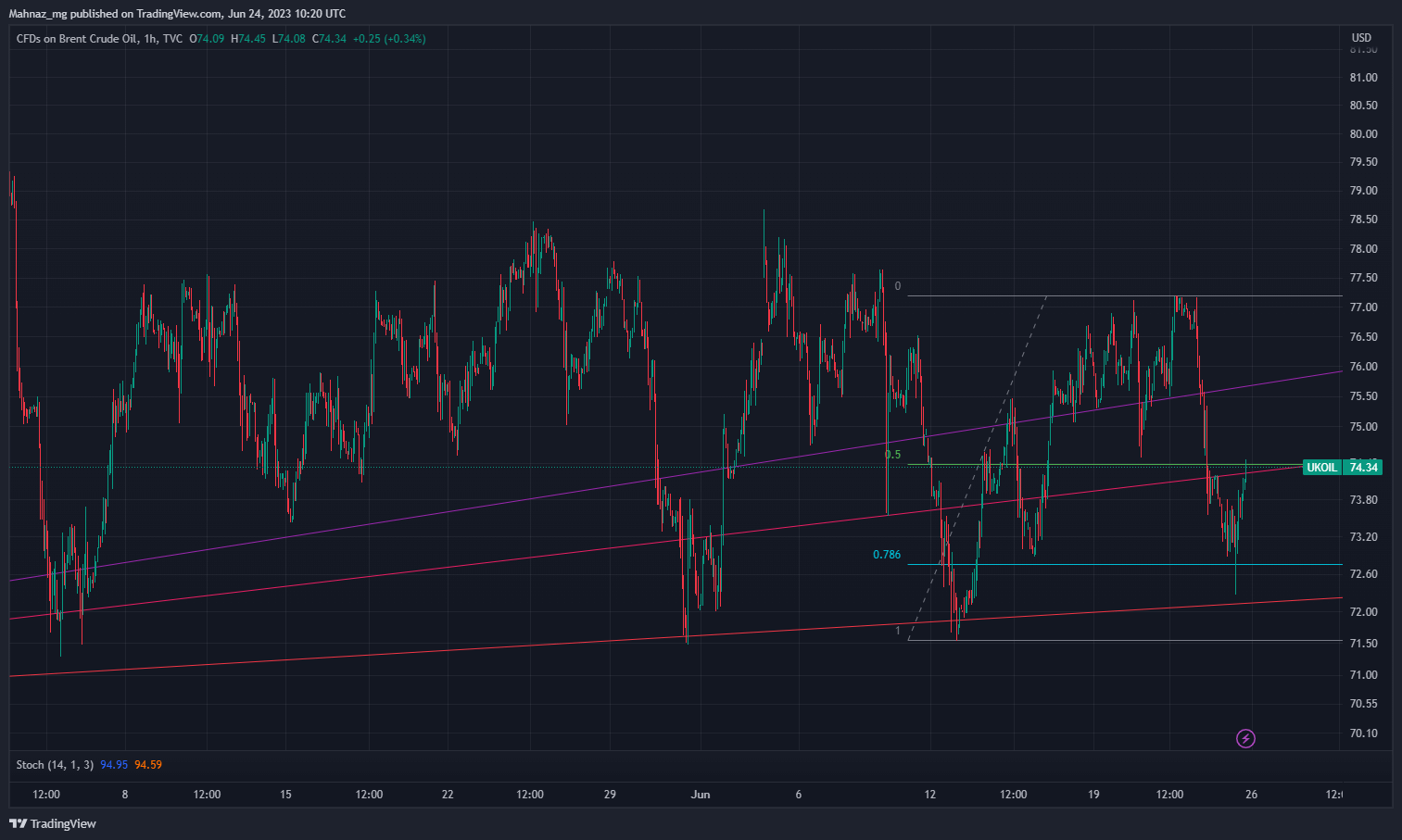Click the 76.00 price axis label
The height and width of the screenshot is (840, 1402).
[x=1363, y=367]
